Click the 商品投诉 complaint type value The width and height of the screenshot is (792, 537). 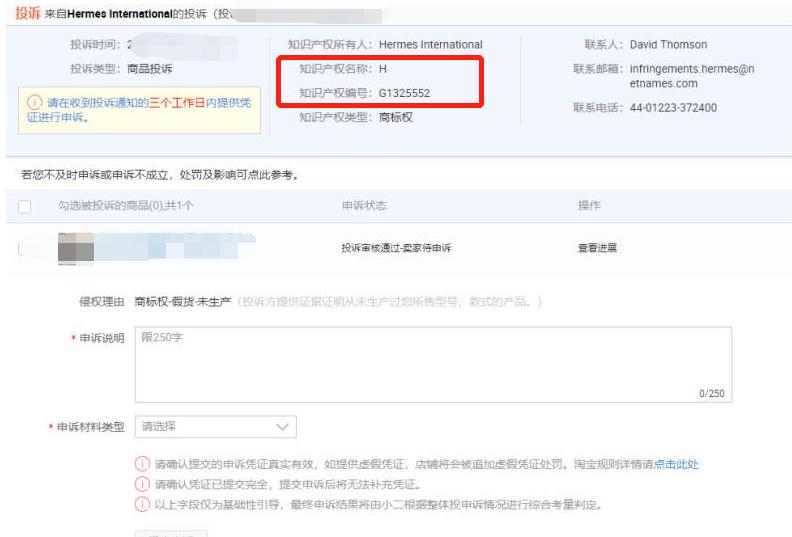150,69
